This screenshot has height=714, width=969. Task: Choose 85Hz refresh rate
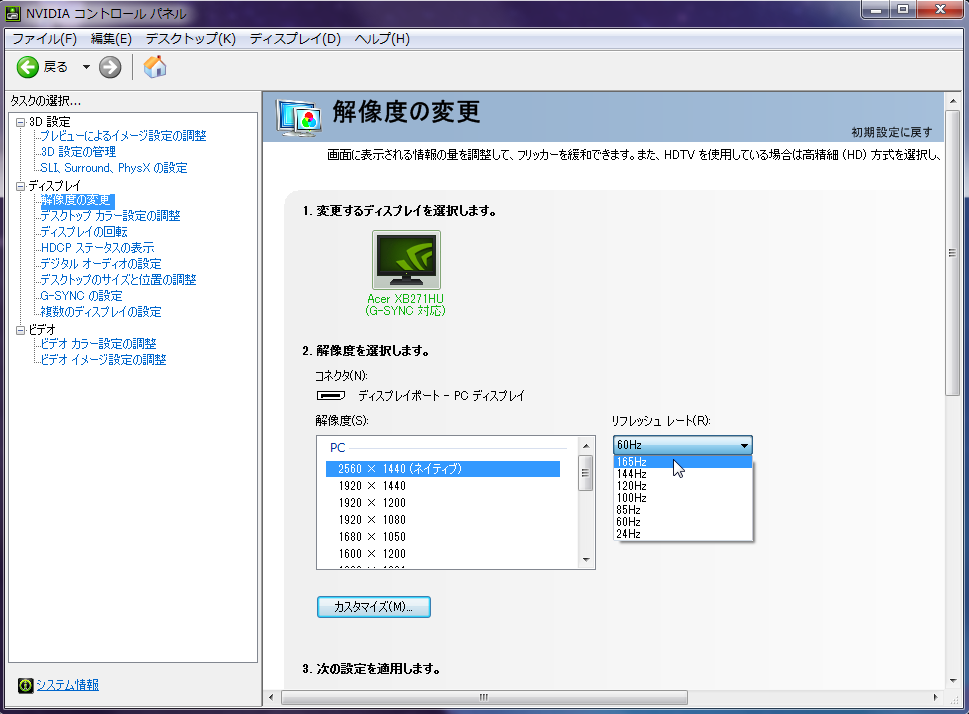(x=683, y=510)
